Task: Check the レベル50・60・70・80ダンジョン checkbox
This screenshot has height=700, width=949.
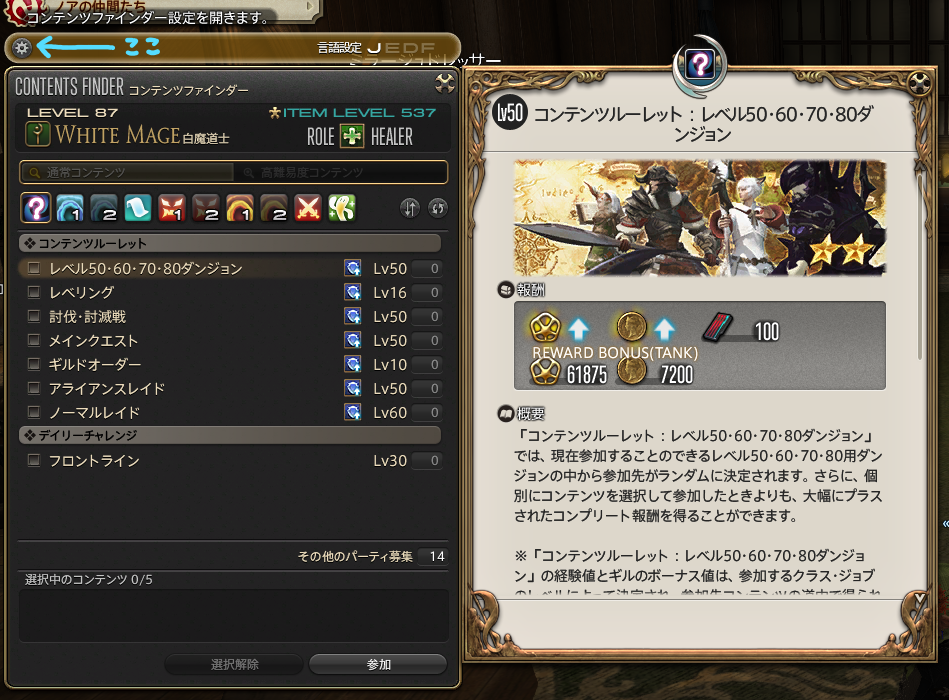Action: pos(34,268)
